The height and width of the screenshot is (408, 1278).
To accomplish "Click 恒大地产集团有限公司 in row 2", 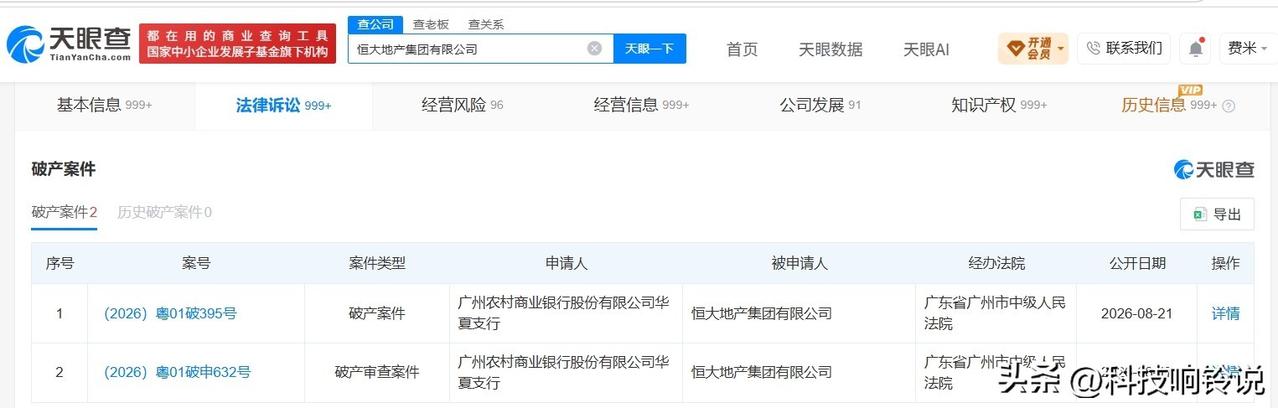I will pos(761,372).
